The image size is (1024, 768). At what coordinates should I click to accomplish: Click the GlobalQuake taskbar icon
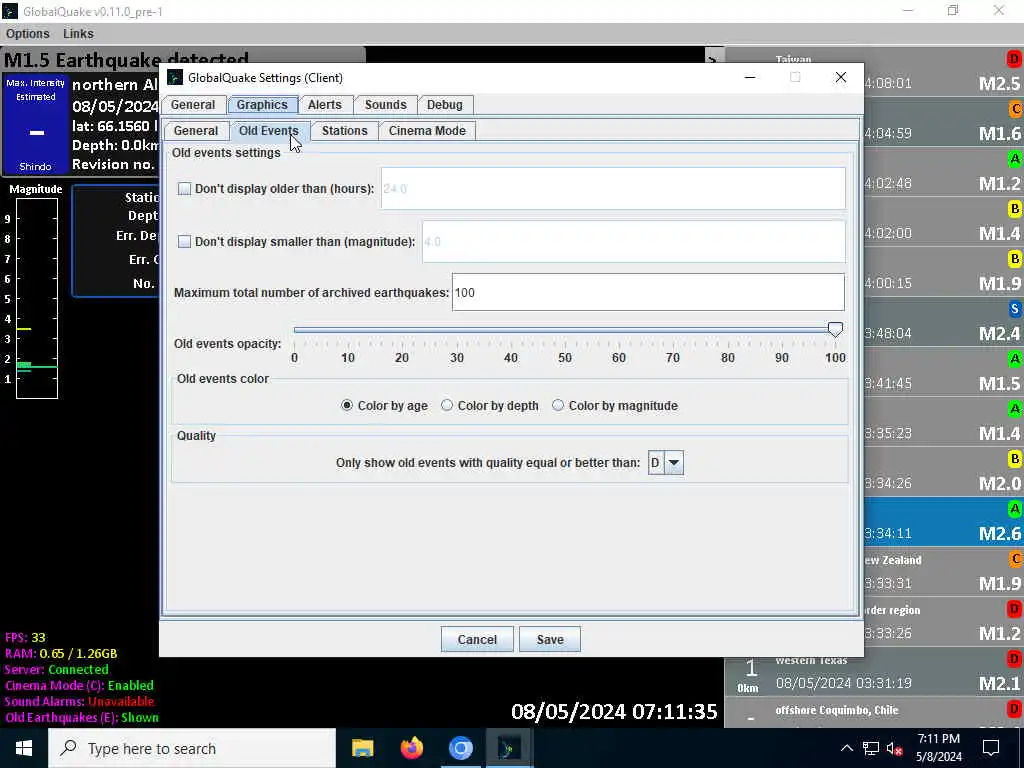point(509,748)
